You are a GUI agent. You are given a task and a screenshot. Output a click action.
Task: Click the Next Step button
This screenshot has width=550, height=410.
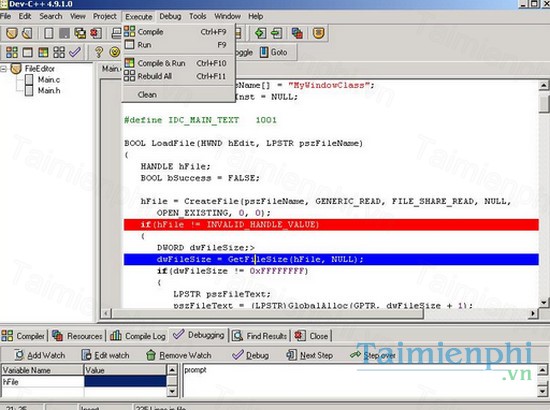coord(310,355)
